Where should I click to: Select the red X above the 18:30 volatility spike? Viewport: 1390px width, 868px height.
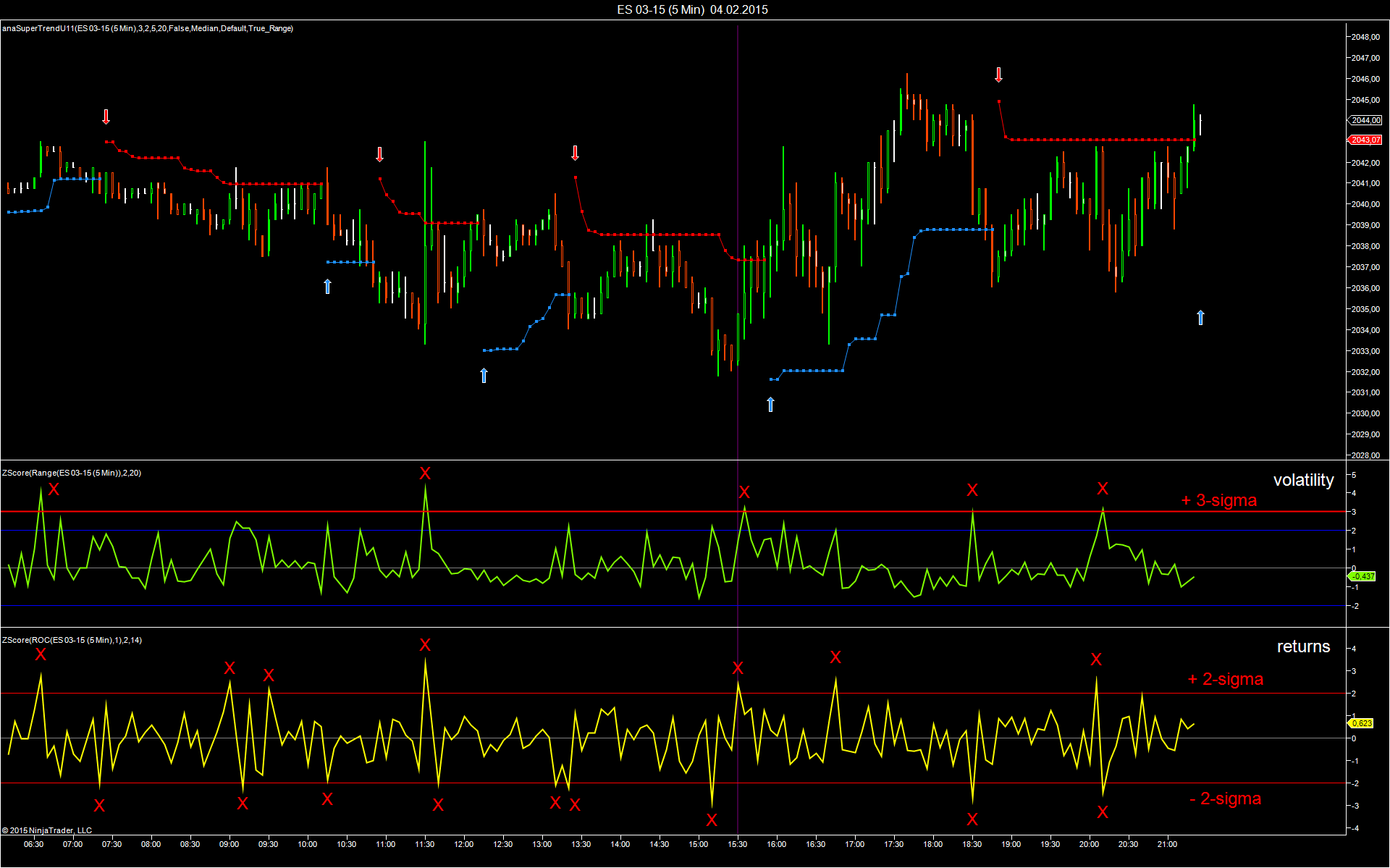[972, 490]
